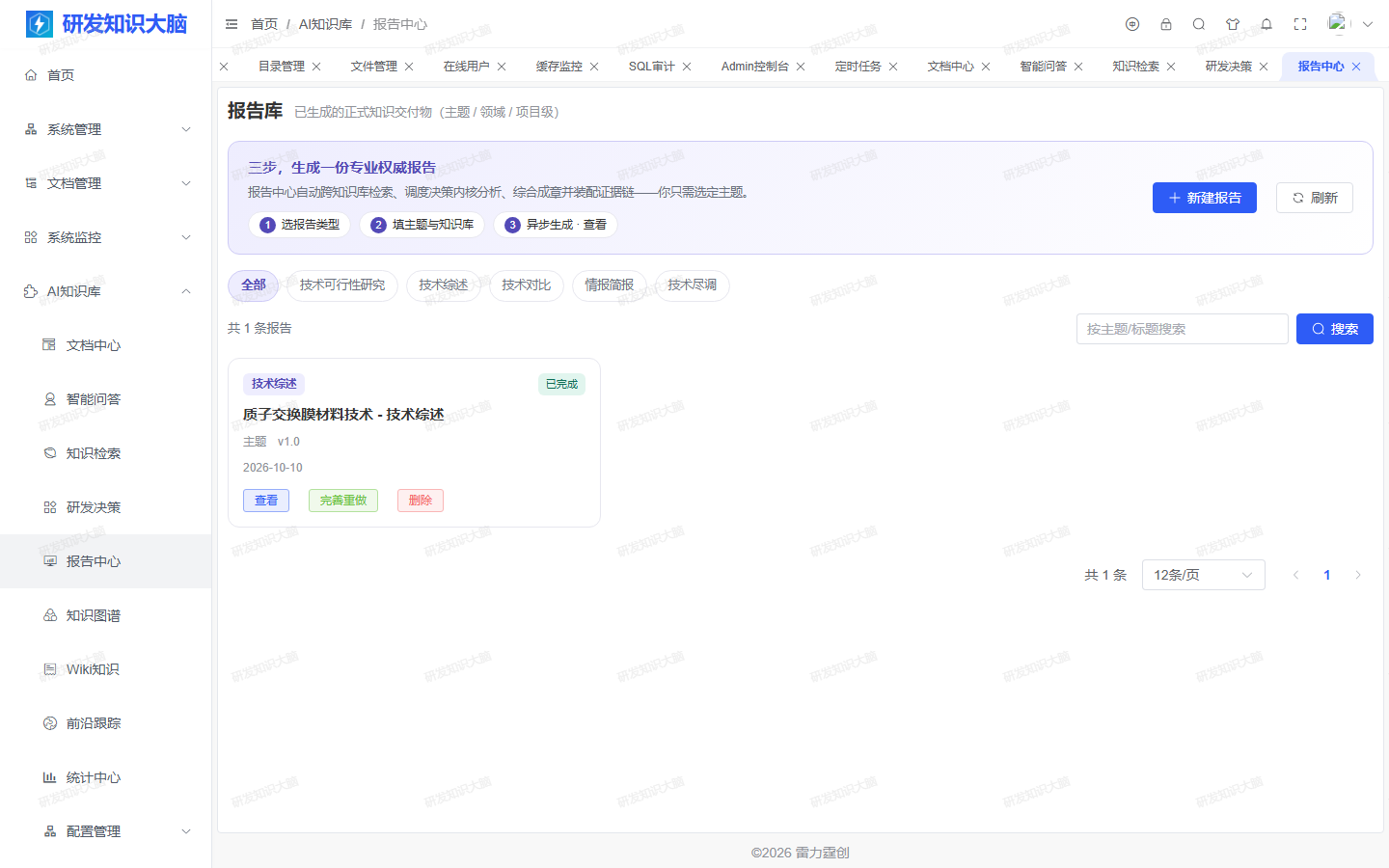The image size is (1389, 868).
Task: Filter by 技术对比 chip
Action: pos(526,285)
